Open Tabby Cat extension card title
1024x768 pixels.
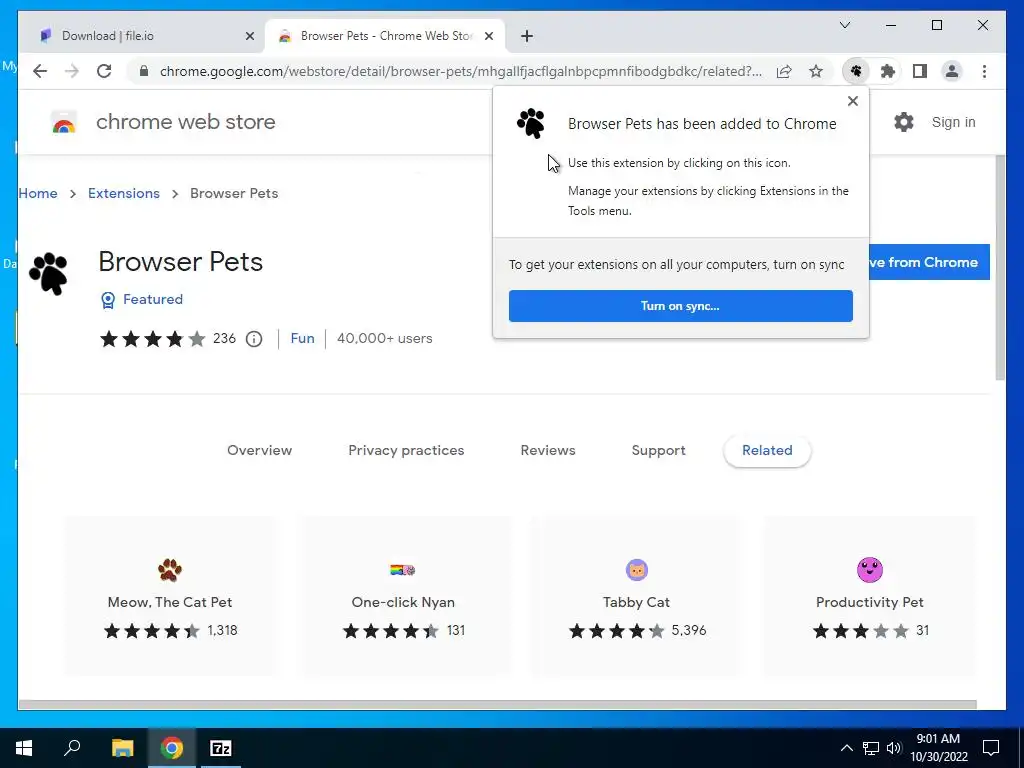click(x=637, y=603)
